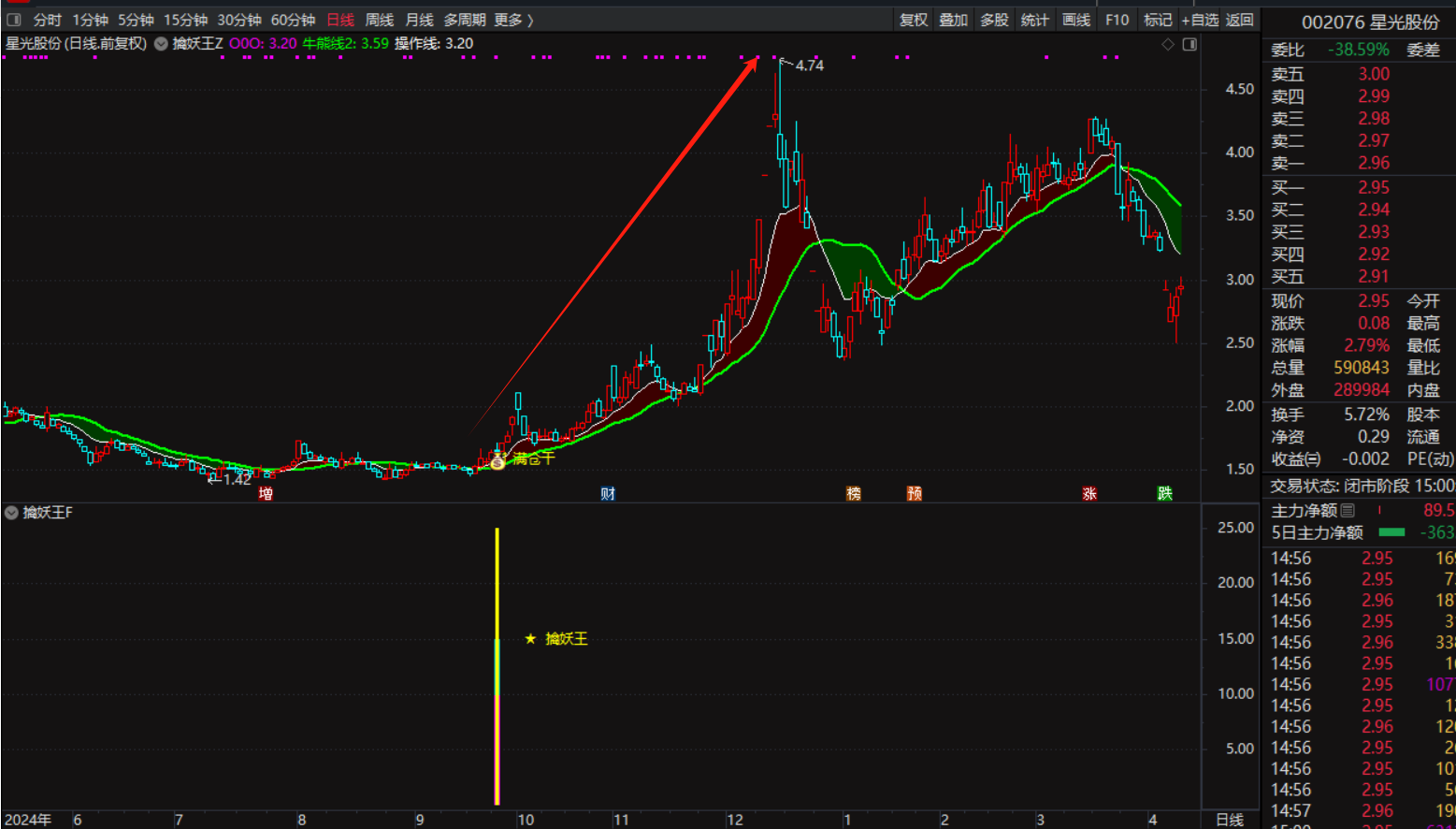Screen dimensions: 1456x829
Task: Select the 15分钟 period tab
Action: pyautogui.click(x=185, y=20)
